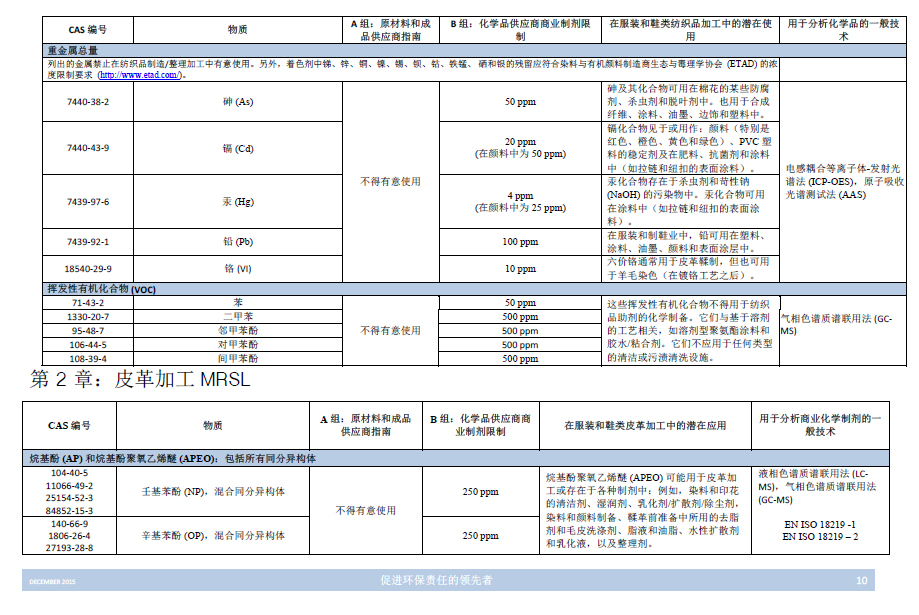Click the benzene CAS number 71-43-2

tap(88, 302)
